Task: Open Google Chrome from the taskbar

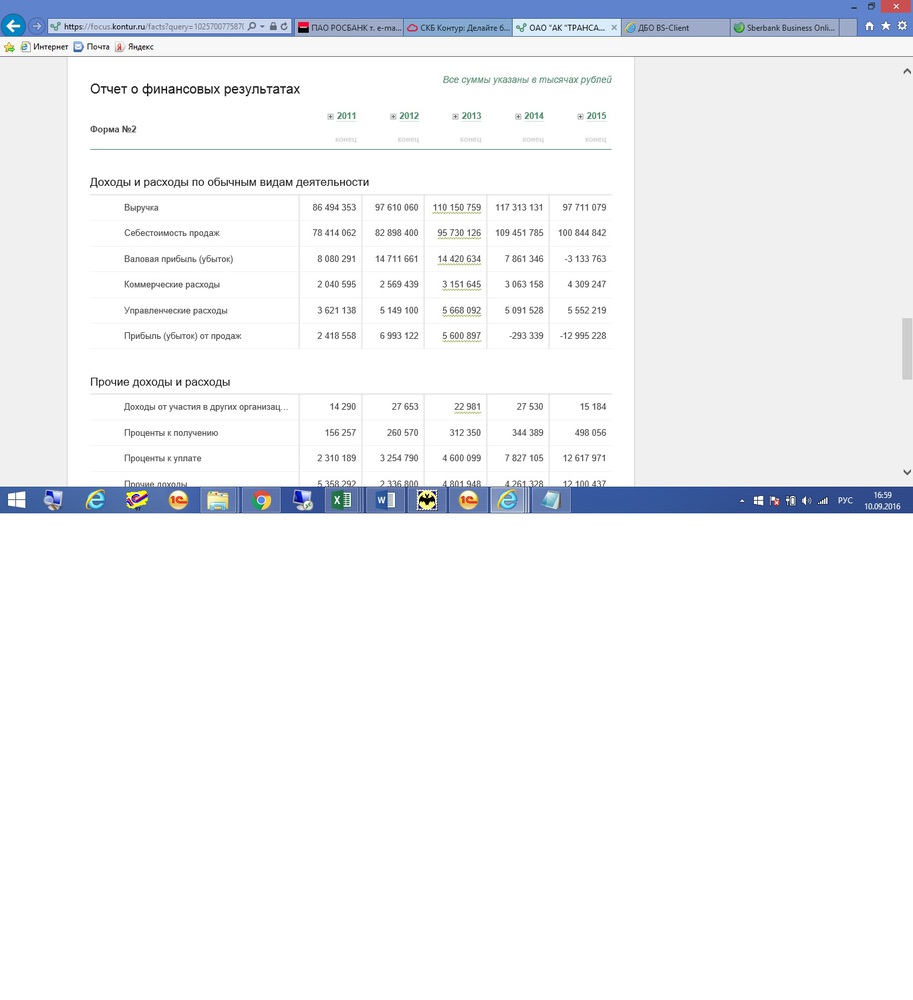Action: 261,501
